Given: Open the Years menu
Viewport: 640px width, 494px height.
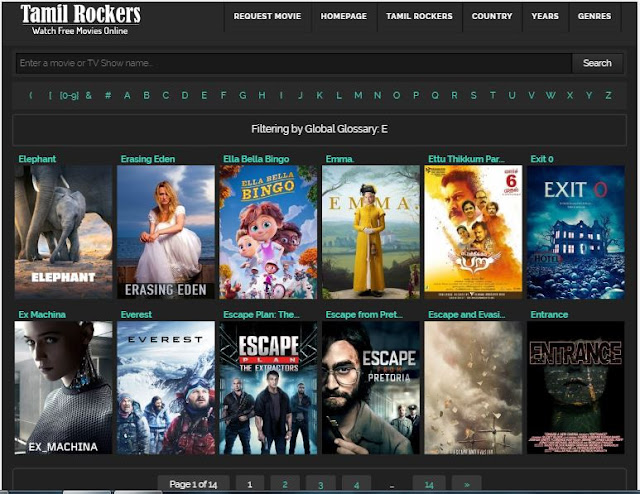Looking at the screenshot, I should click(x=545, y=16).
